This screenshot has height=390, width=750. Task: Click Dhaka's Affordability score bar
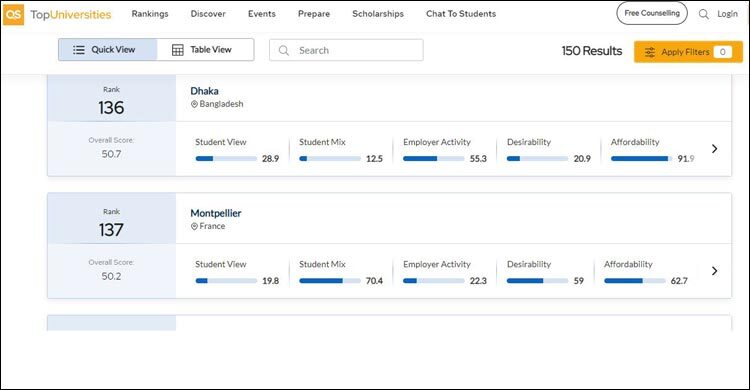pyautogui.click(x=641, y=158)
